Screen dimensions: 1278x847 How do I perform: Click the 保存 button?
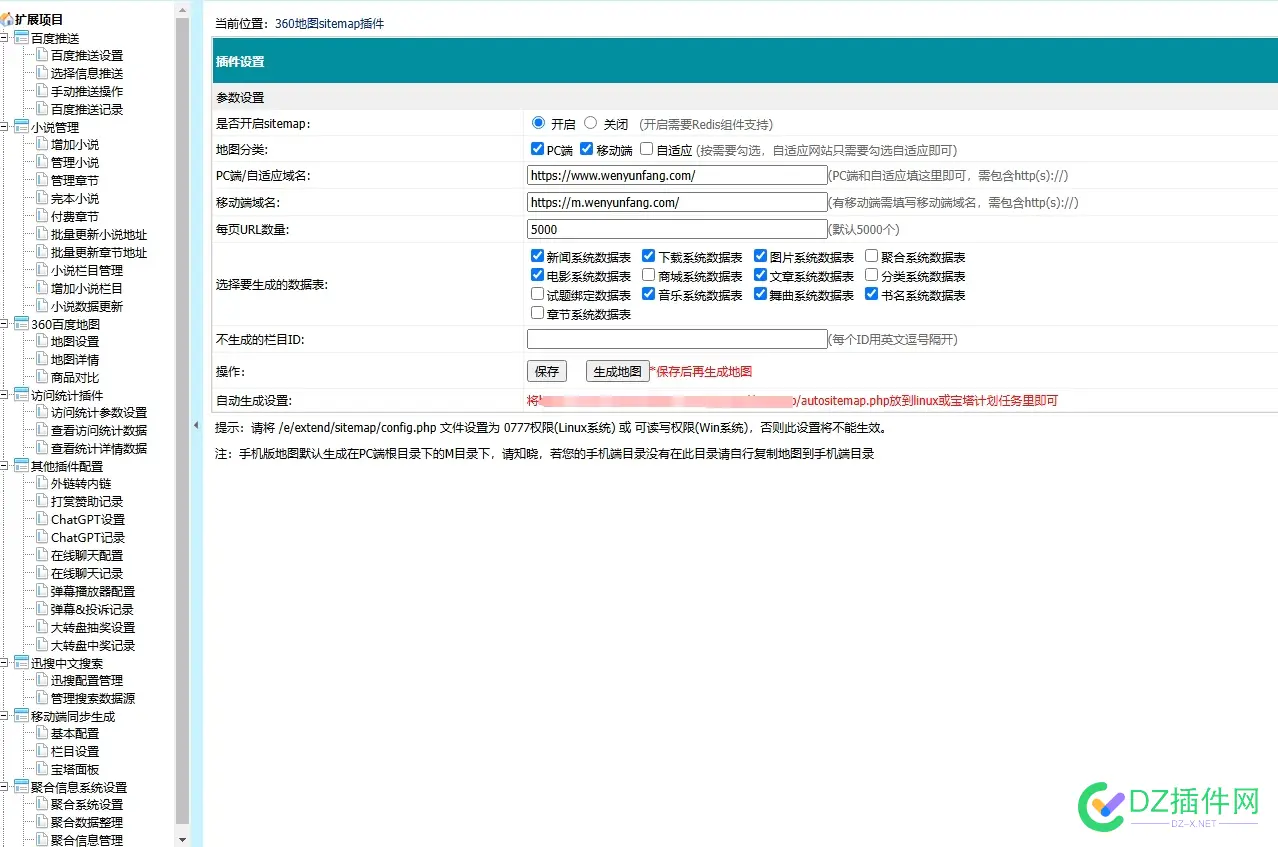point(547,371)
